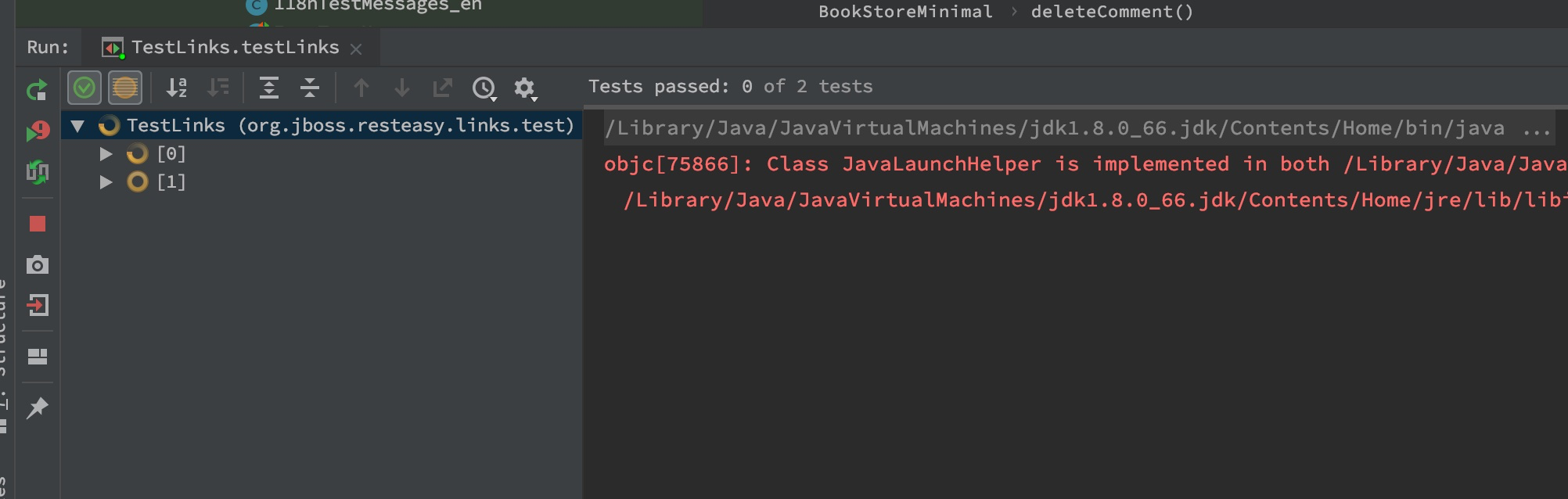
Task: Close the TestLinks.testLinks tab
Action: coord(356,49)
